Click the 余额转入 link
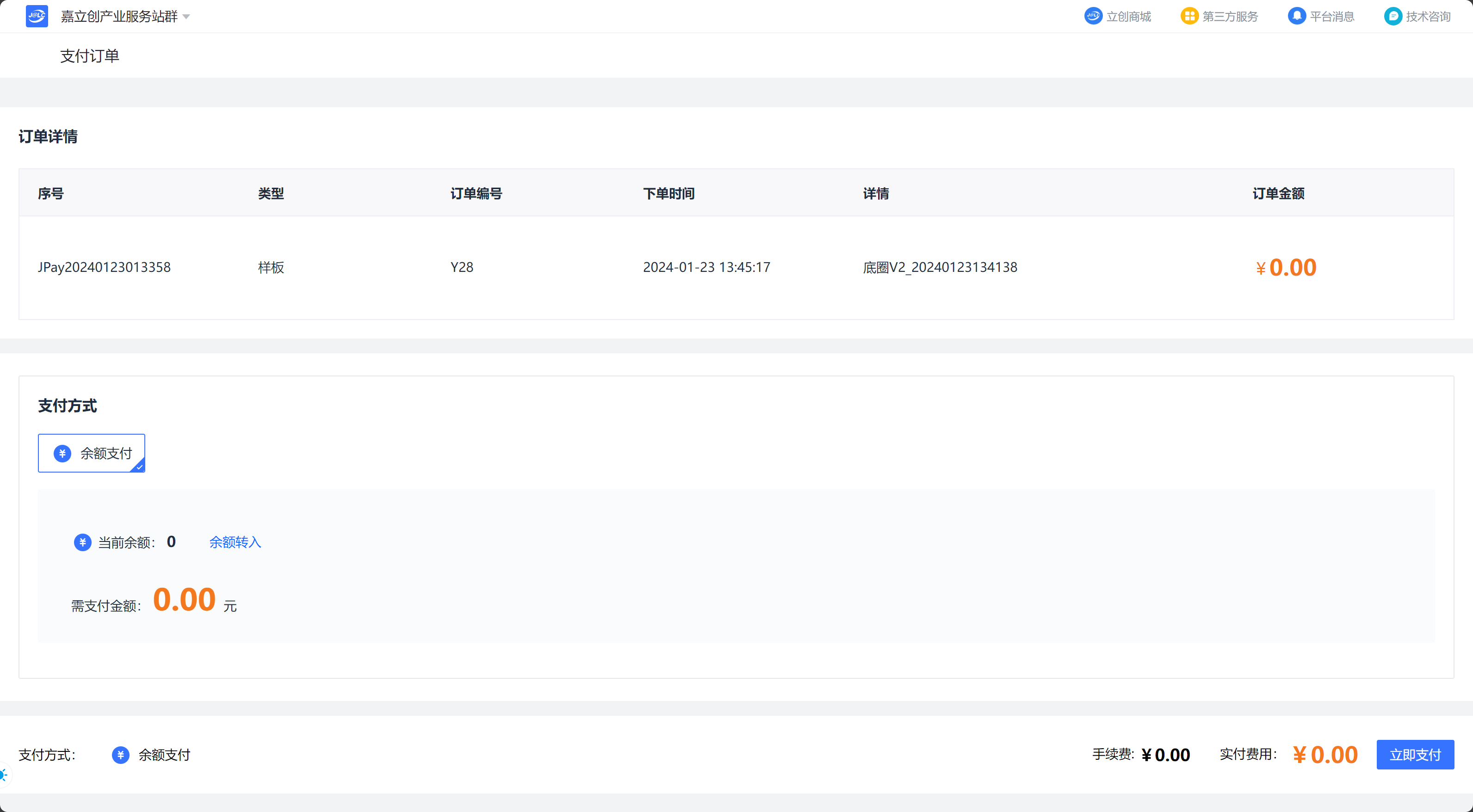Viewport: 1473px width, 812px height. (235, 542)
